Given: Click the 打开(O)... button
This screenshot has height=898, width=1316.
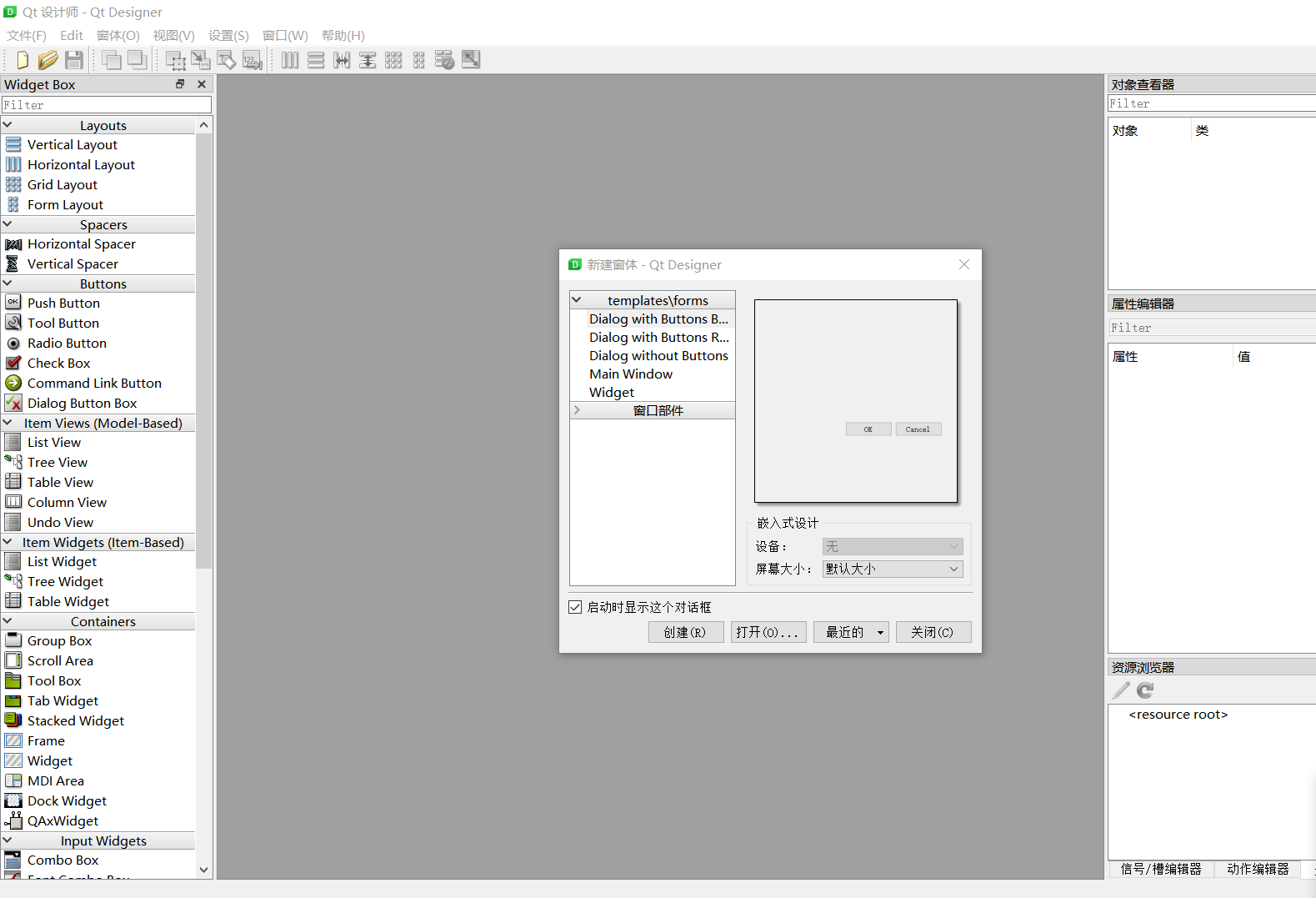Looking at the screenshot, I should (x=768, y=632).
